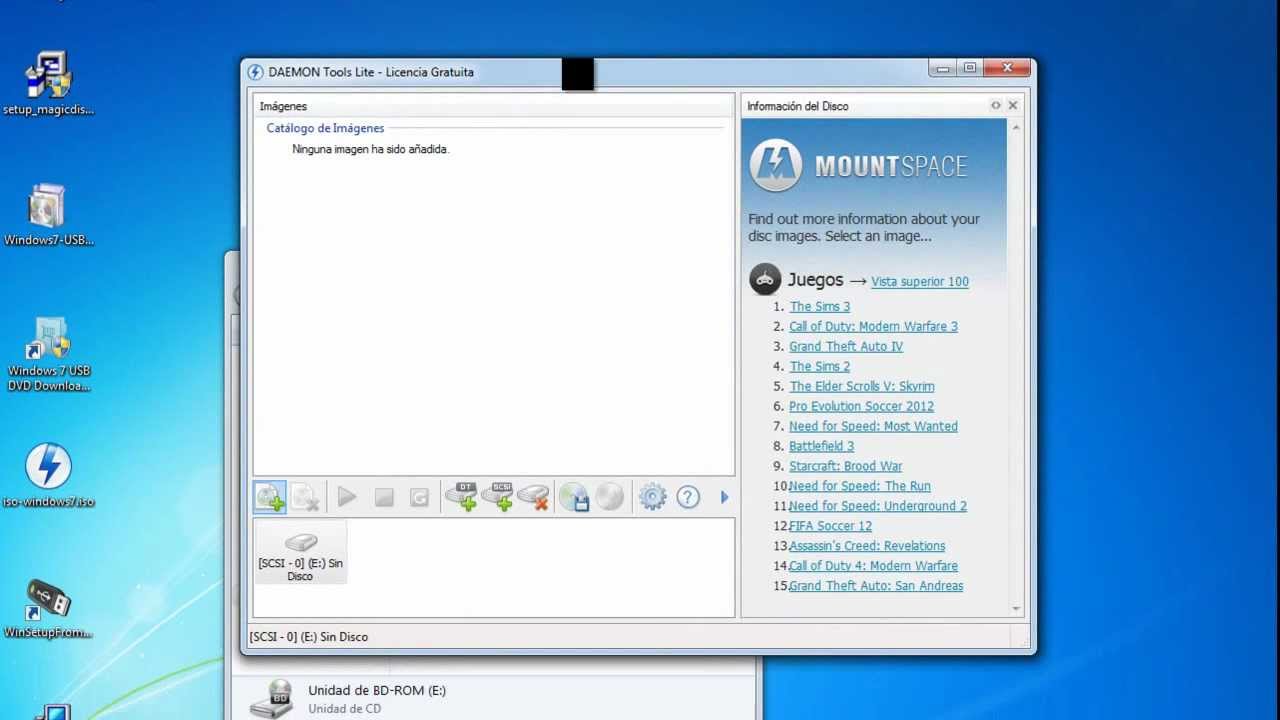
Task: Click the Burn disc icon
Action: (610, 496)
